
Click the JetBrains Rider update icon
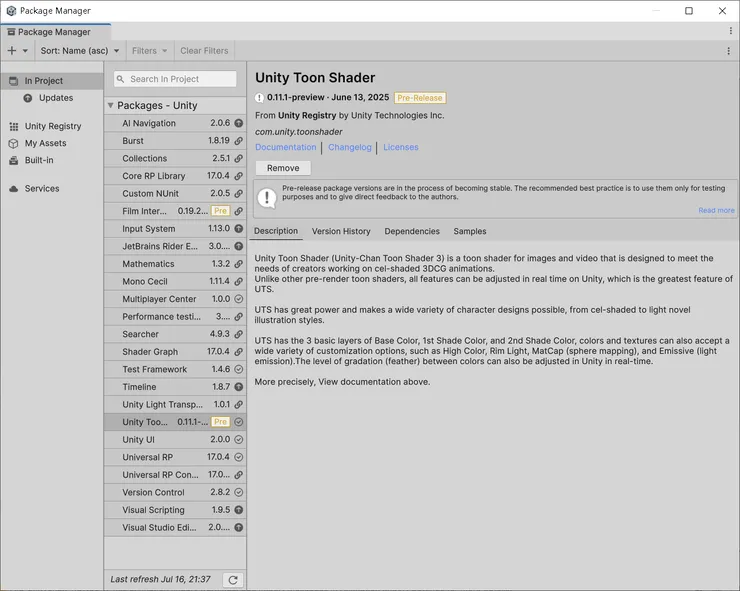click(x=239, y=246)
